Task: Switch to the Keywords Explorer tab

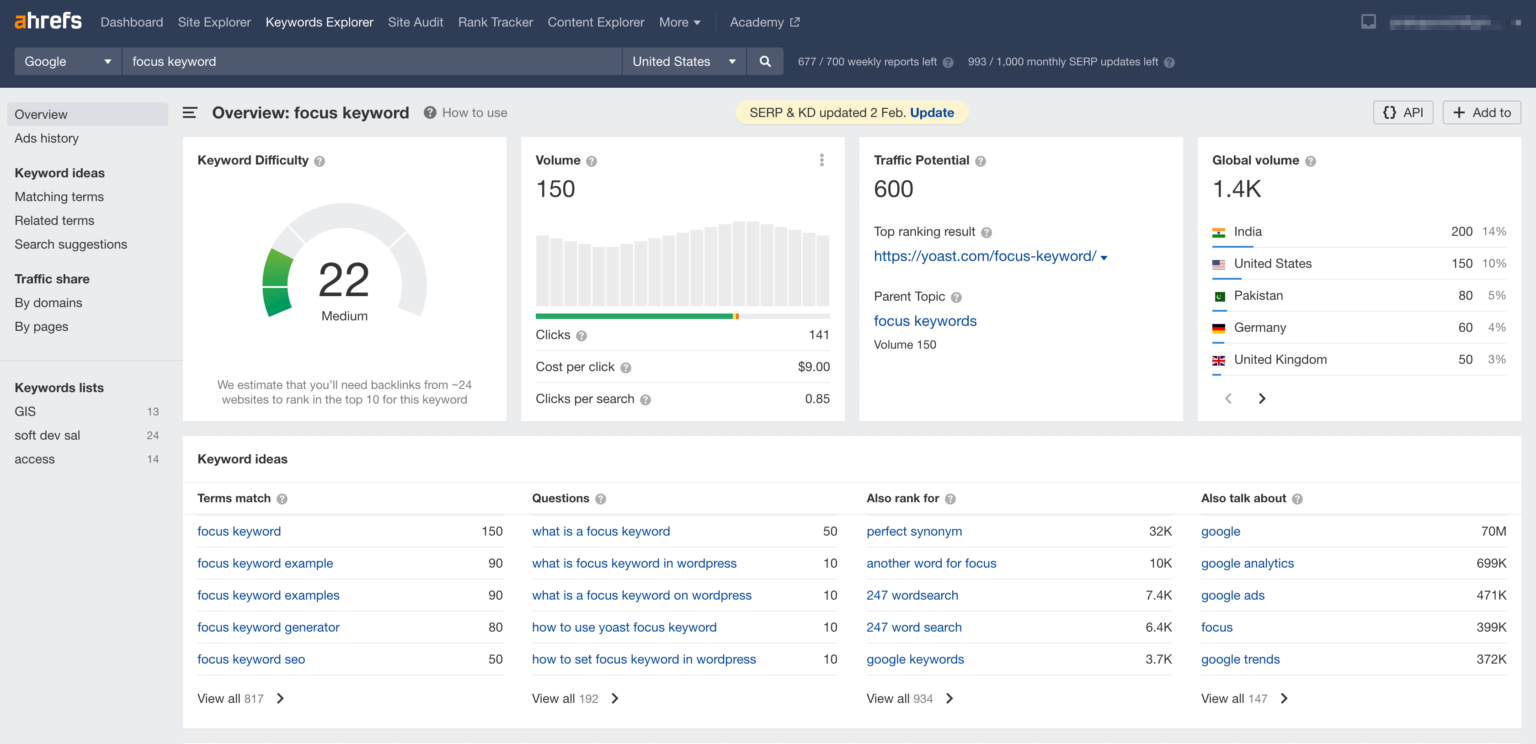Action: (319, 21)
